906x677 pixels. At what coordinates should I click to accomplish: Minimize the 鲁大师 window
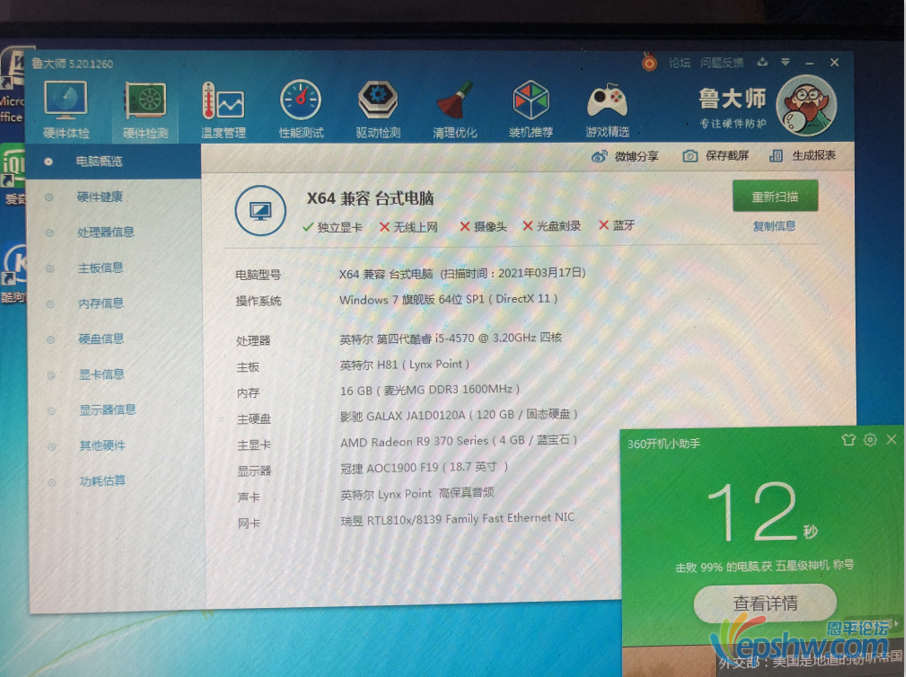click(810, 62)
